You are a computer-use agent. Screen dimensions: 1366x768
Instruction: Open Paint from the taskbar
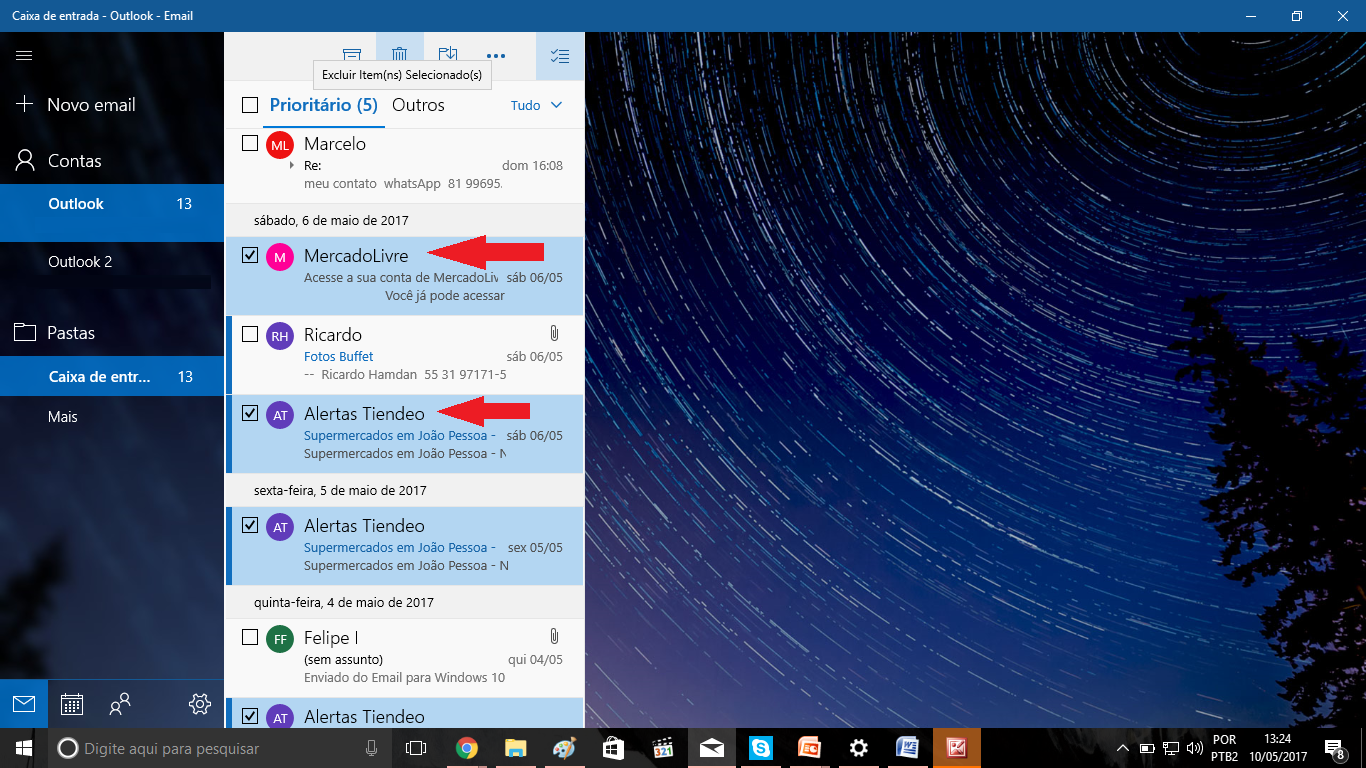tap(564, 748)
